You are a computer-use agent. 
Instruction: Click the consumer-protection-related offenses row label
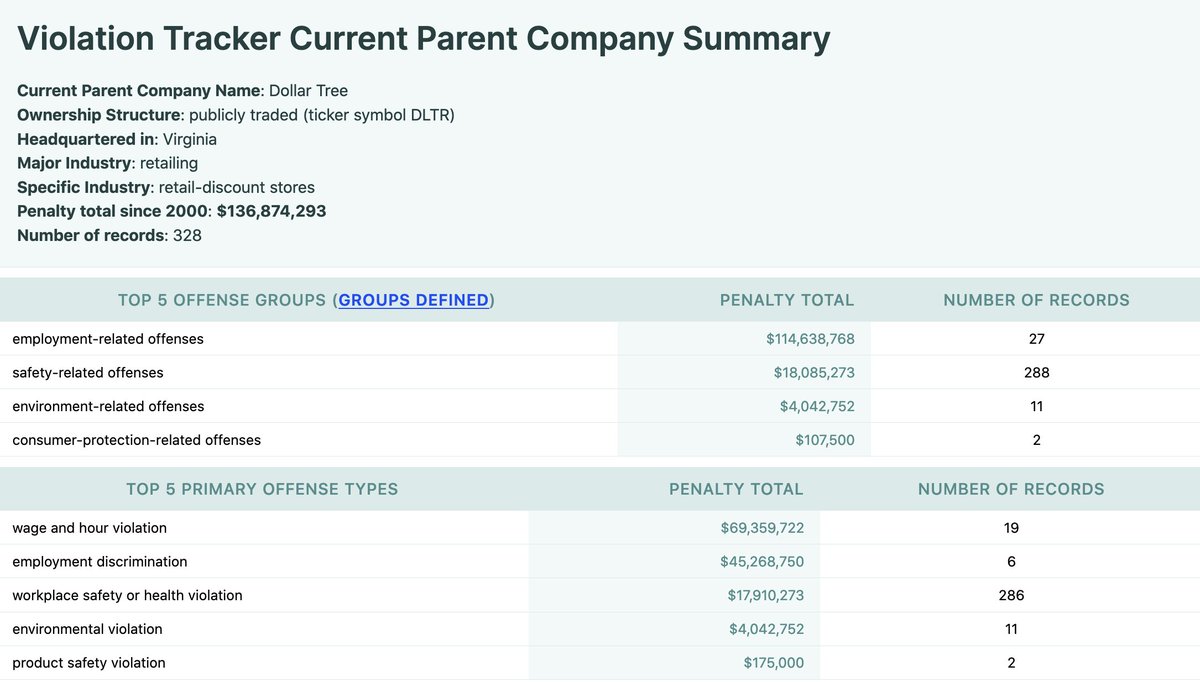(x=137, y=440)
